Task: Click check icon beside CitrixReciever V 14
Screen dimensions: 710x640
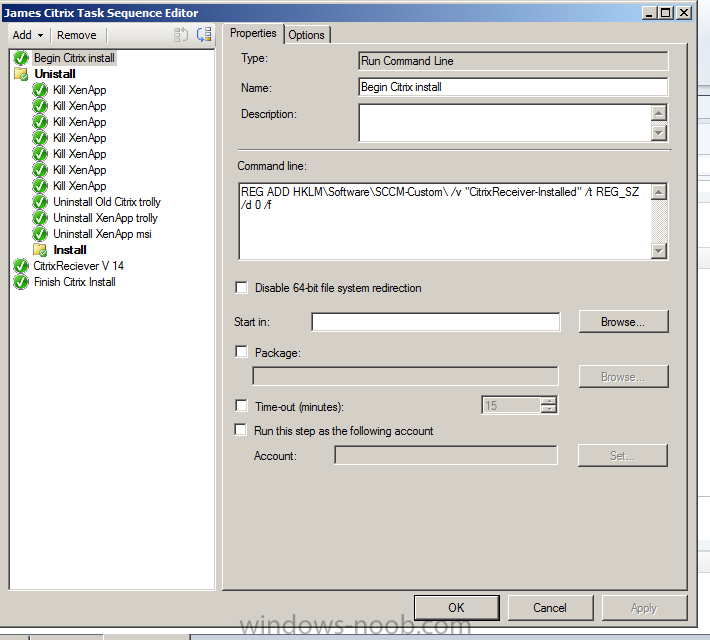Action: point(21,266)
